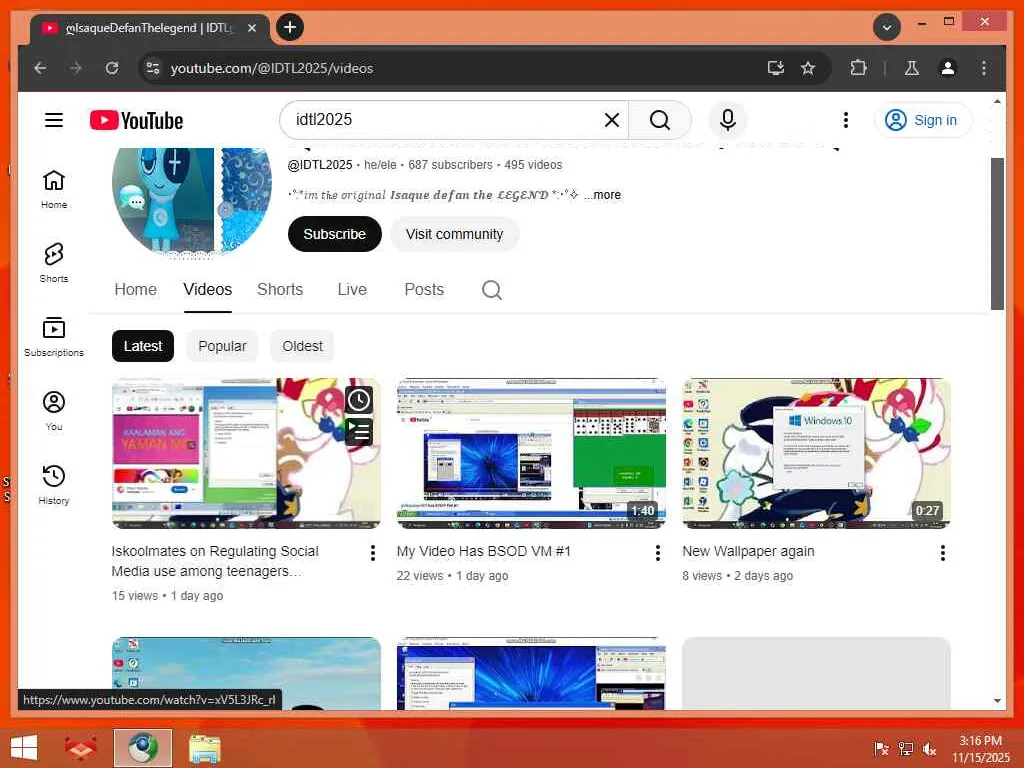Play the BSOD VM video thumbnail
The height and width of the screenshot is (768, 1024).
point(531,453)
